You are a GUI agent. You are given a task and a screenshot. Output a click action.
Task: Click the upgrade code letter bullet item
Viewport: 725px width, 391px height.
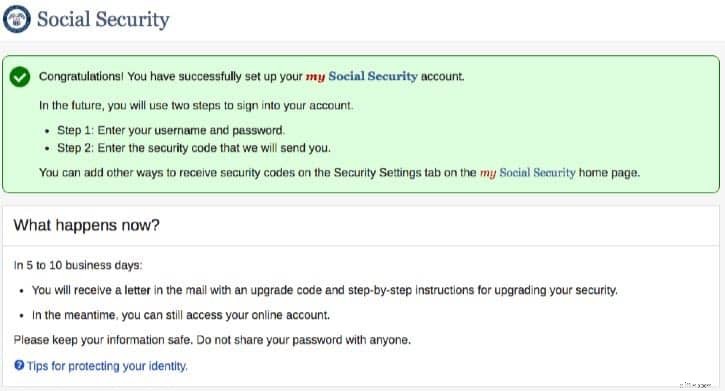325,290
